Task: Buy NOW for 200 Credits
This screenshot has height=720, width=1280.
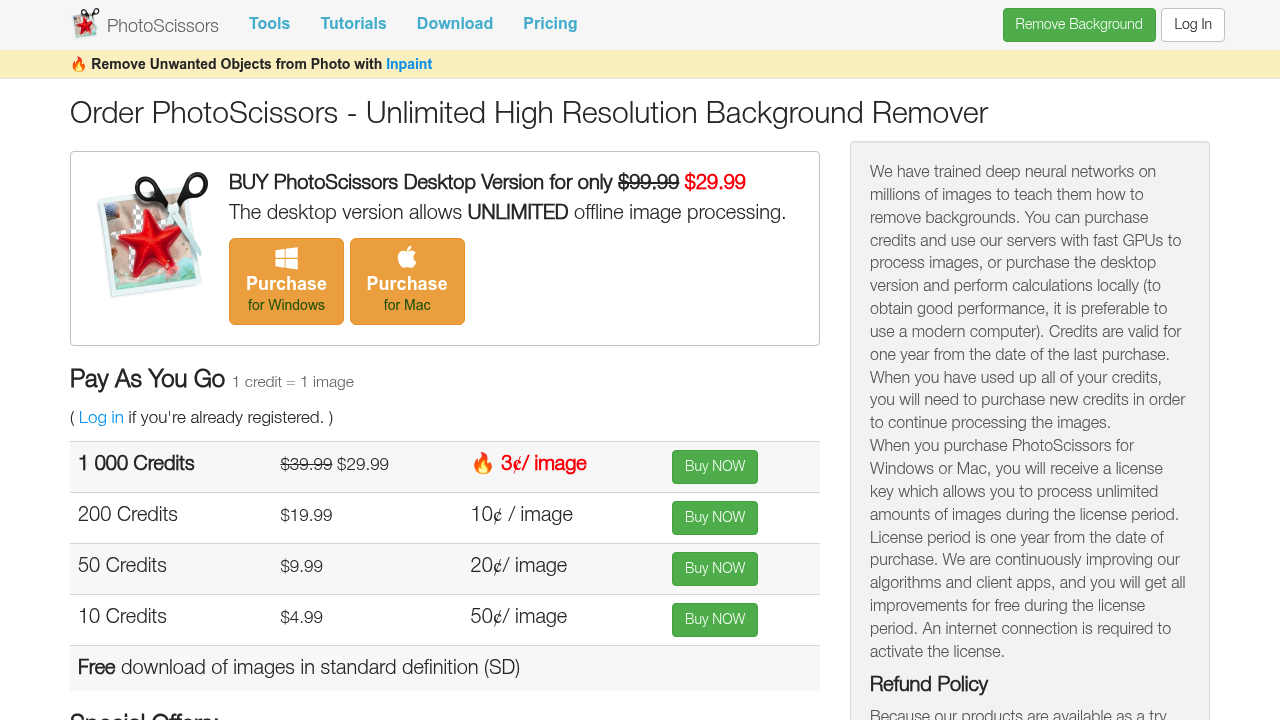Action: coord(715,518)
